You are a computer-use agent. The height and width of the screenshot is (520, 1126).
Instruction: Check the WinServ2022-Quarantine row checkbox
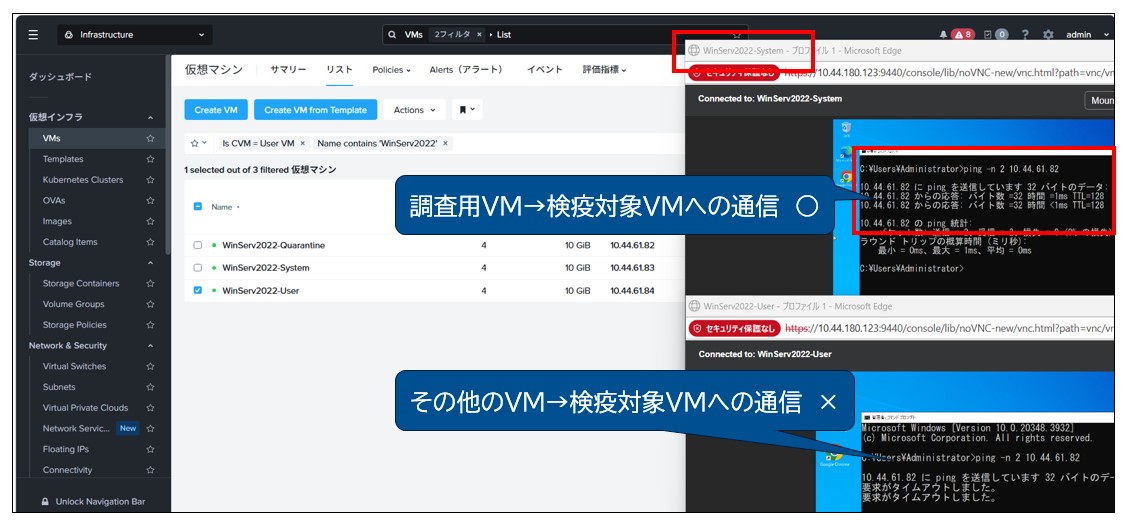click(x=198, y=246)
